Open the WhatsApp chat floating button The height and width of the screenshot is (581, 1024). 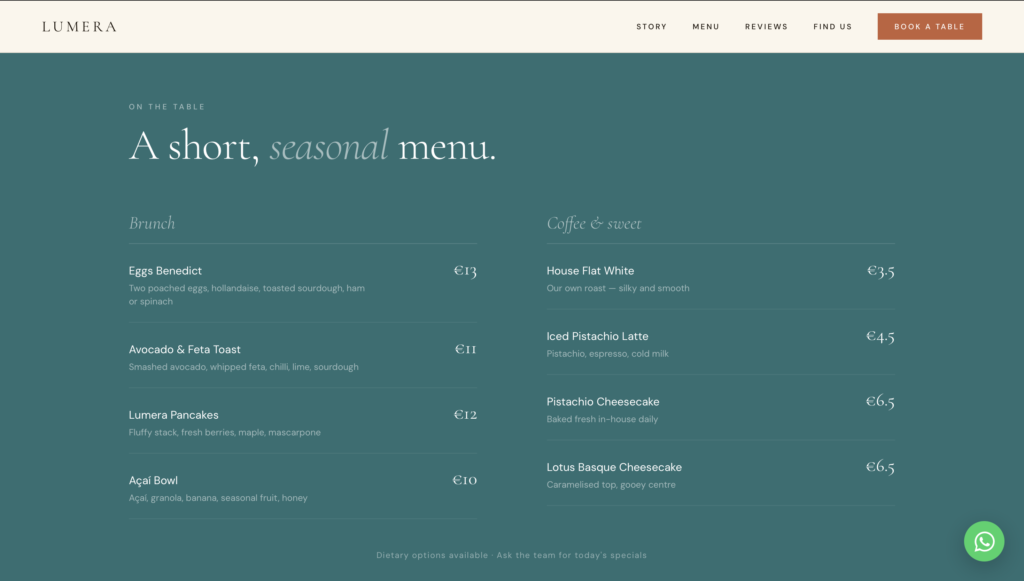[x=984, y=541]
